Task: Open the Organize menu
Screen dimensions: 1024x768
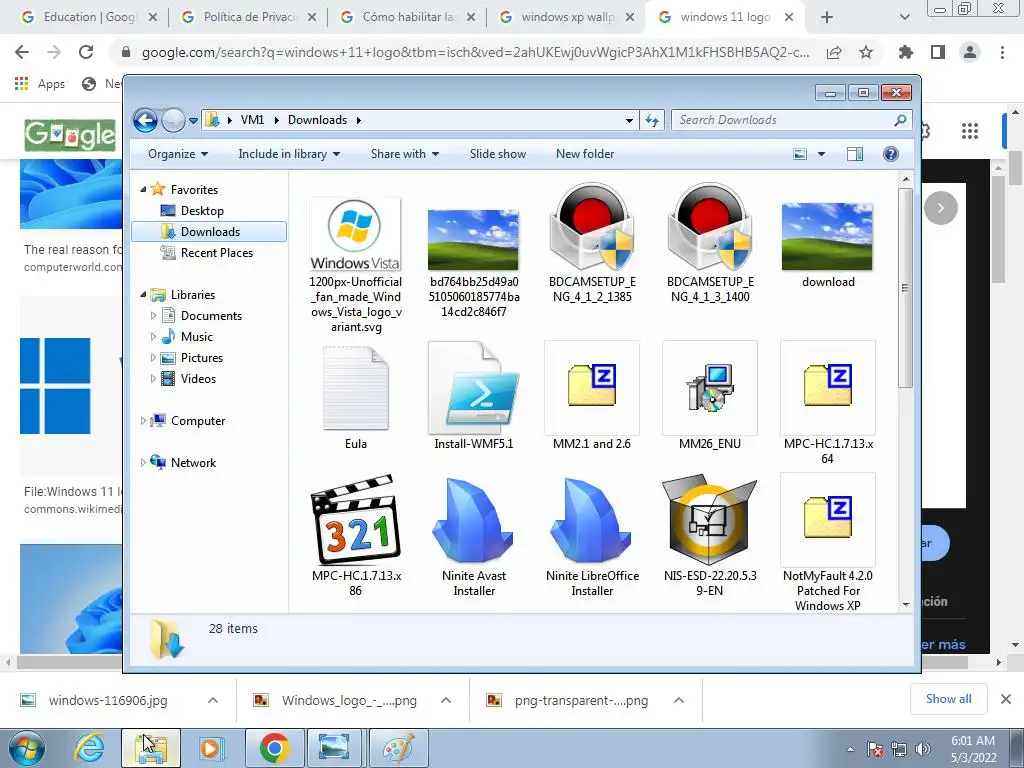Action: point(178,154)
